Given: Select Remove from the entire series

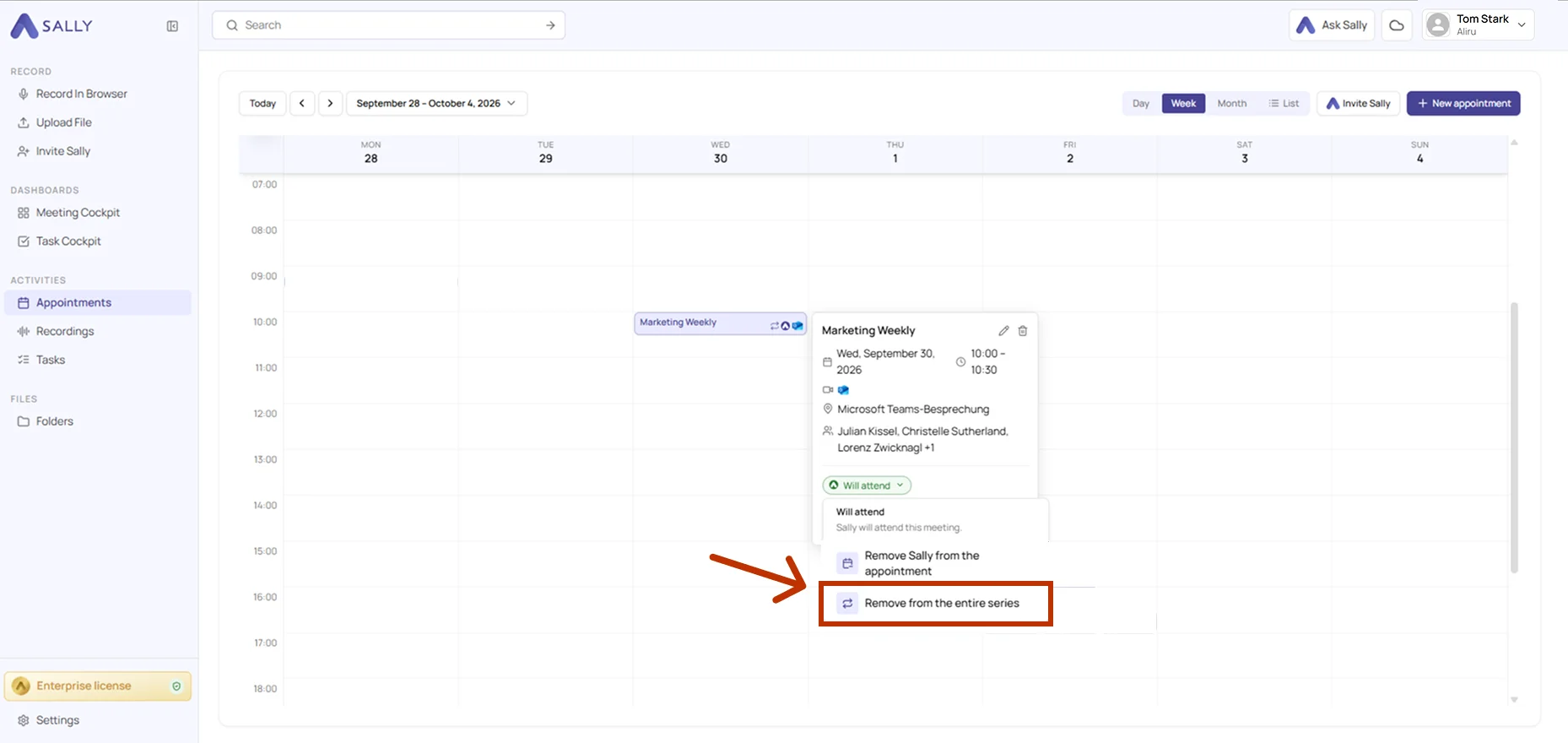Looking at the screenshot, I should pyautogui.click(x=935, y=604).
